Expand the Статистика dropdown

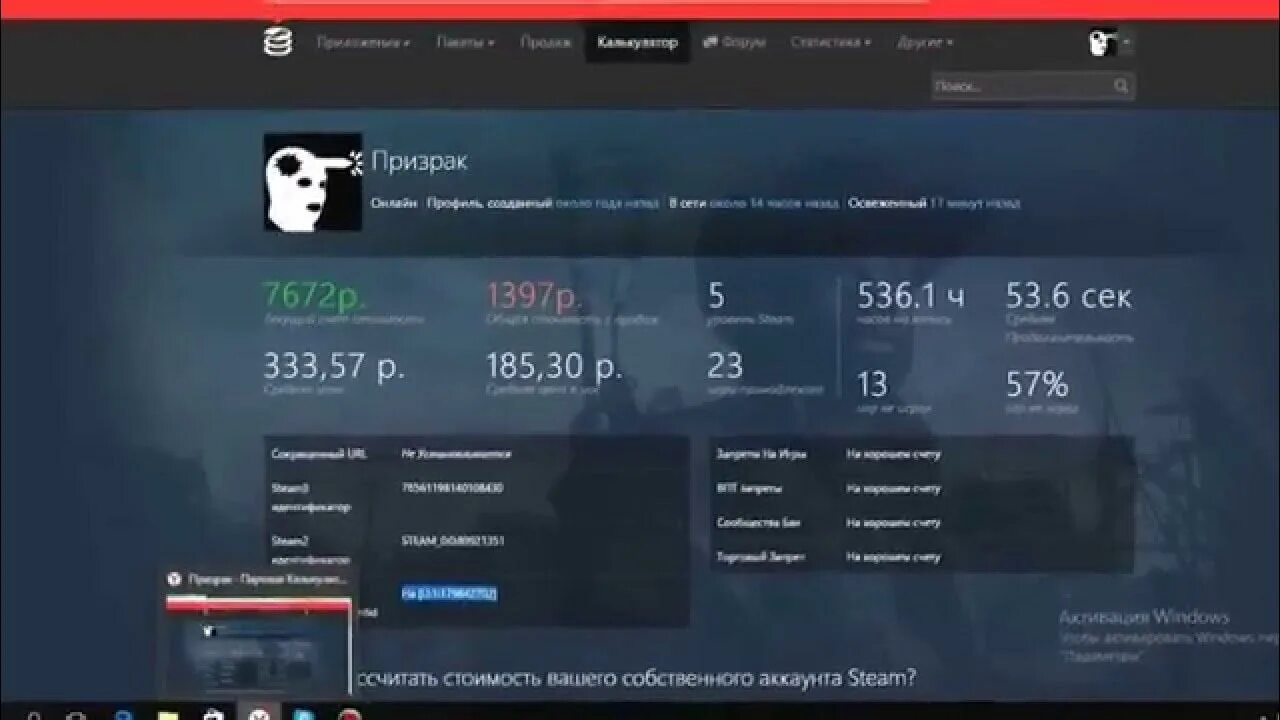[x=830, y=42]
